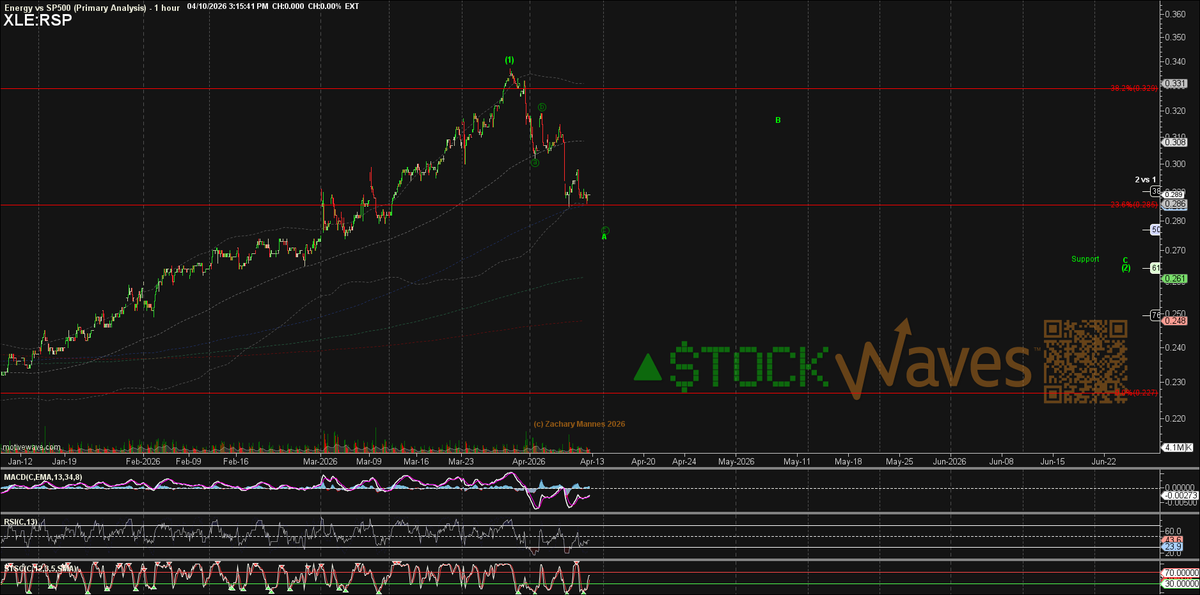The width and height of the screenshot is (1200, 595).
Task: Open the RSI(C,13) indicator label
Action: tap(20, 520)
